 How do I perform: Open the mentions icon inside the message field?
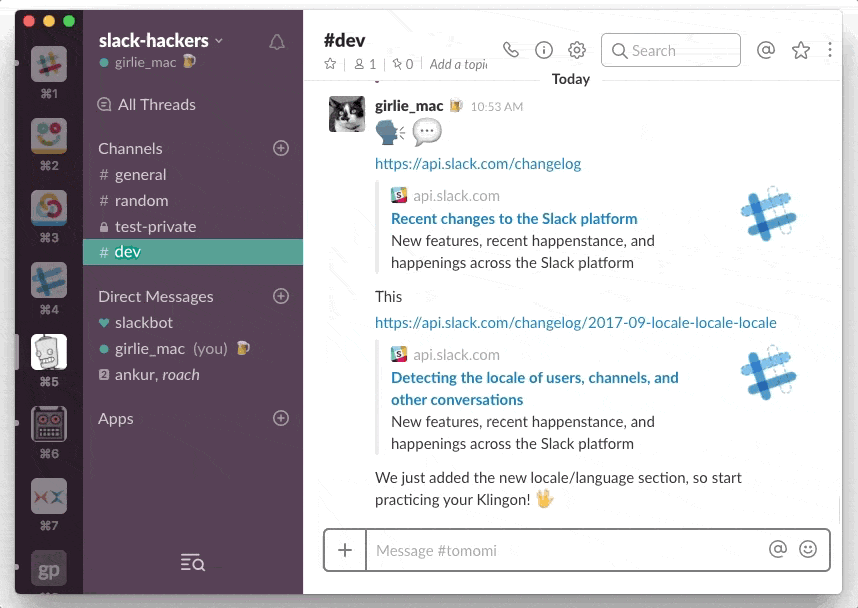(x=779, y=549)
